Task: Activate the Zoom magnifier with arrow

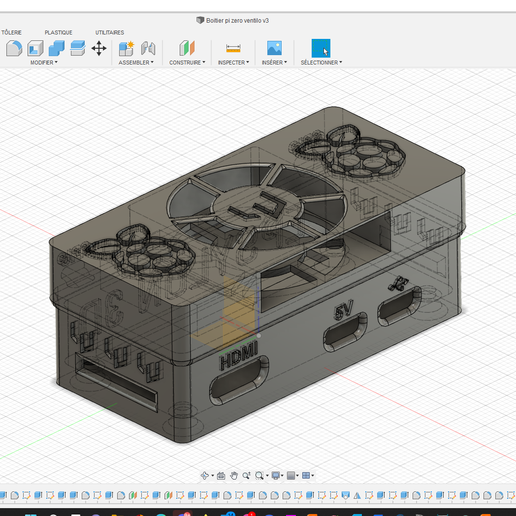Action: [246, 475]
